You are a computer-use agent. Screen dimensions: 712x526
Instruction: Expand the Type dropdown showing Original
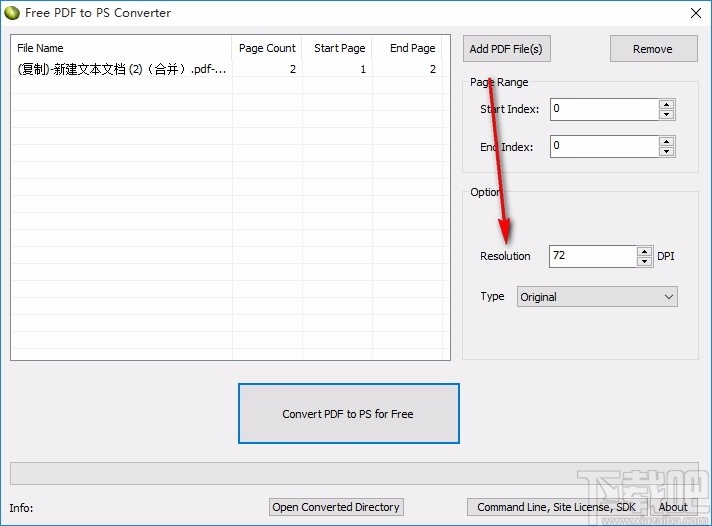(x=597, y=297)
